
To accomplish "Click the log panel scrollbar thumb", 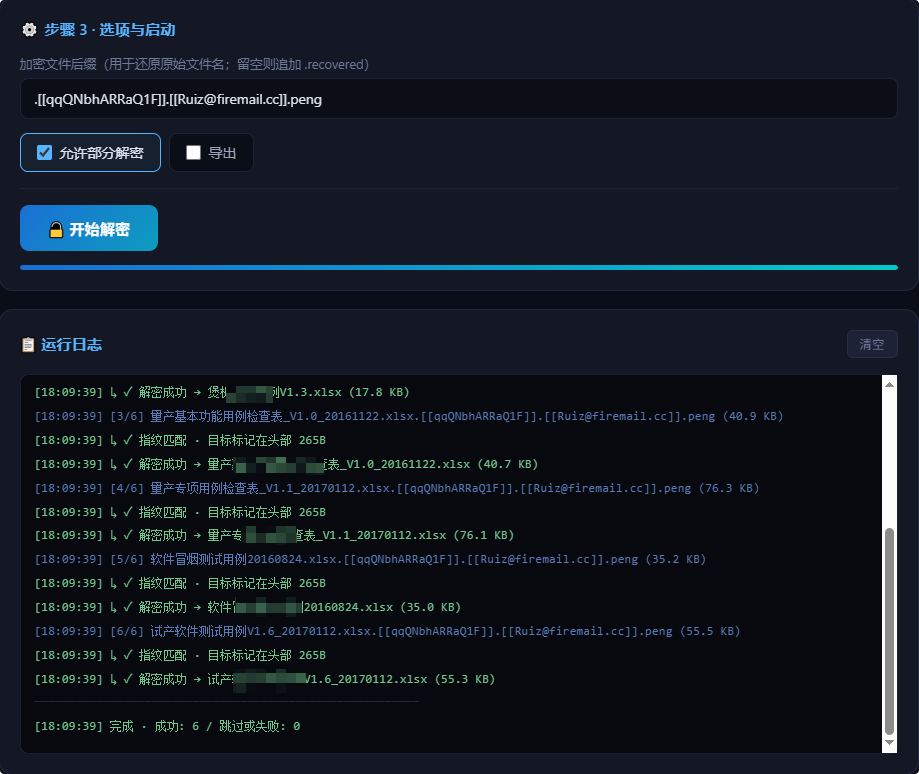I will click(889, 630).
